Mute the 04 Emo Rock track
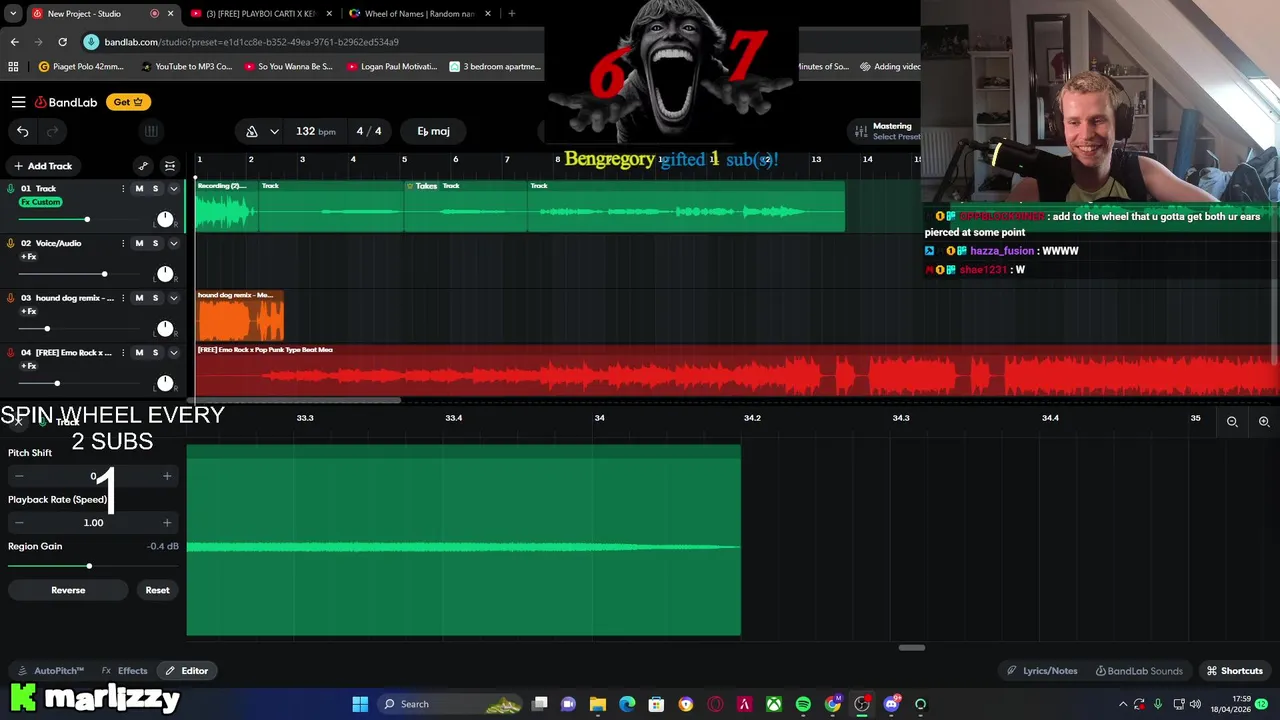The width and height of the screenshot is (1280, 720). tap(139, 352)
